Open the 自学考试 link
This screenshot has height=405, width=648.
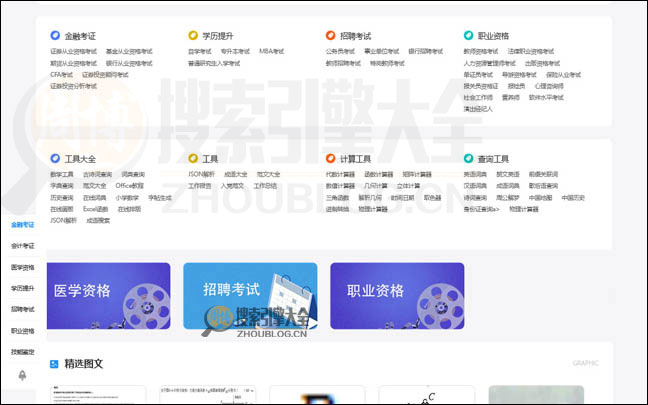pyautogui.click(x=200, y=52)
